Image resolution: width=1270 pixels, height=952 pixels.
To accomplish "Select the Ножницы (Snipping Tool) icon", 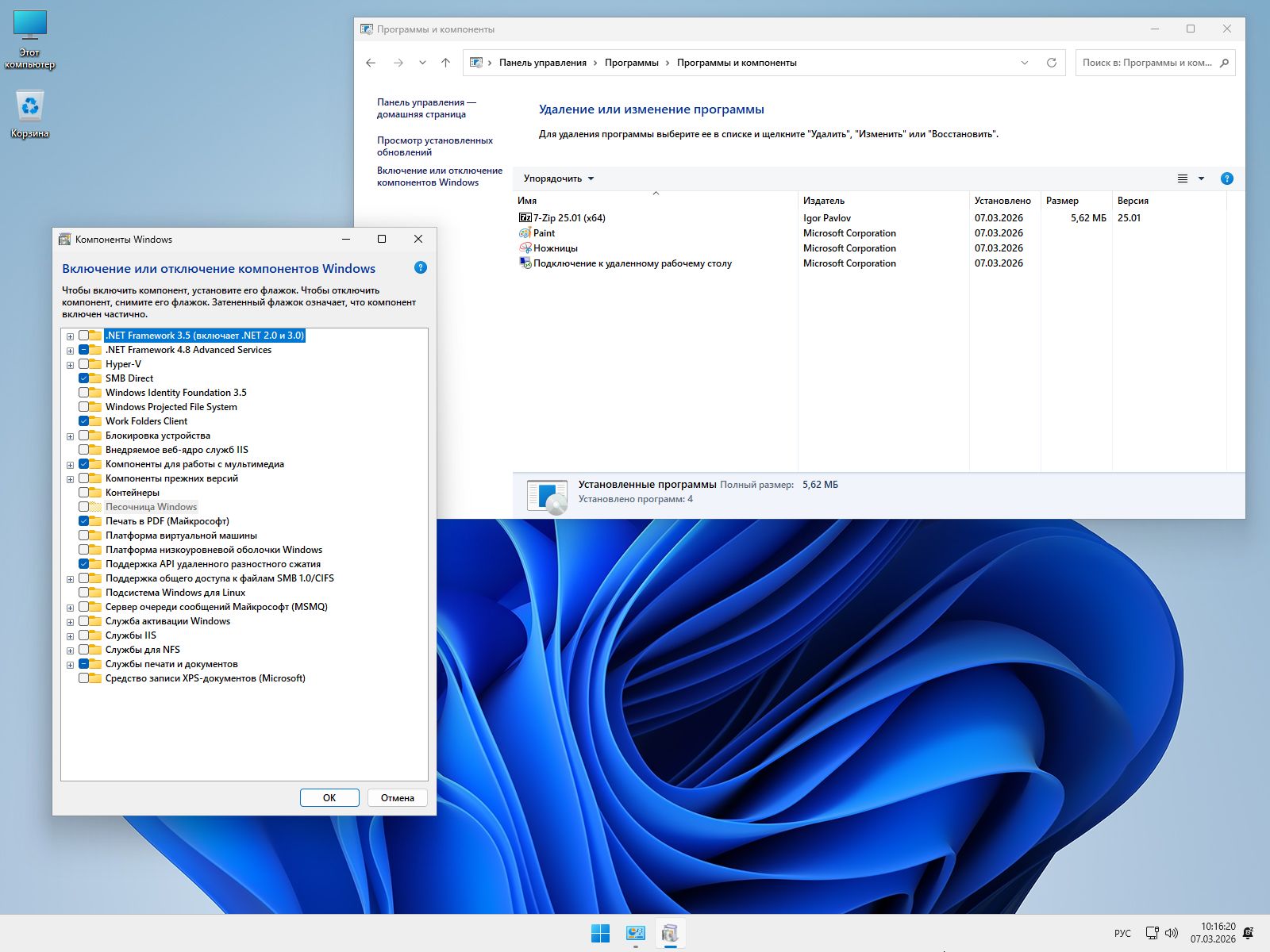I will (525, 248).
